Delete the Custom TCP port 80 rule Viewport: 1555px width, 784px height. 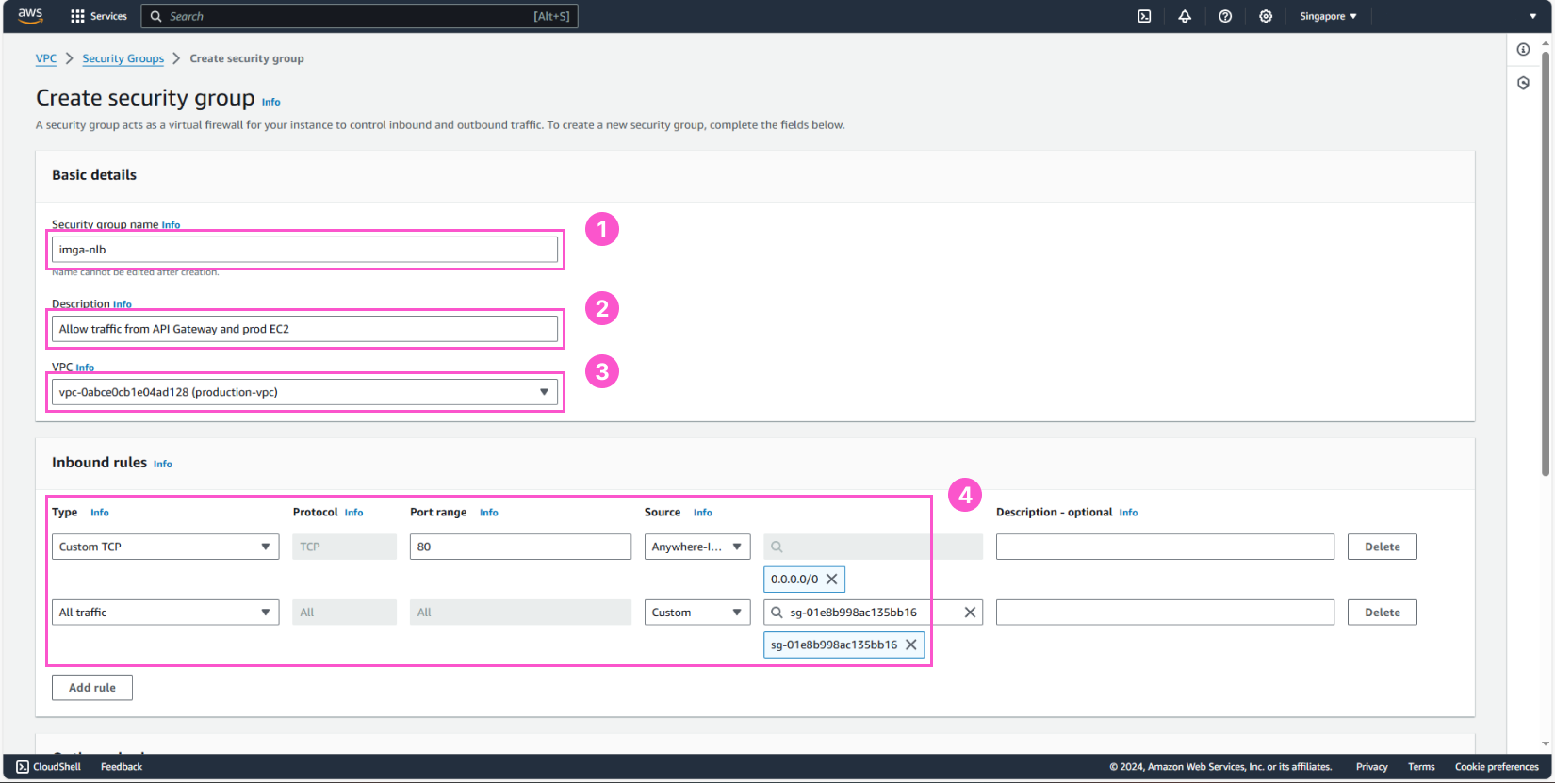click(1383, 547)
